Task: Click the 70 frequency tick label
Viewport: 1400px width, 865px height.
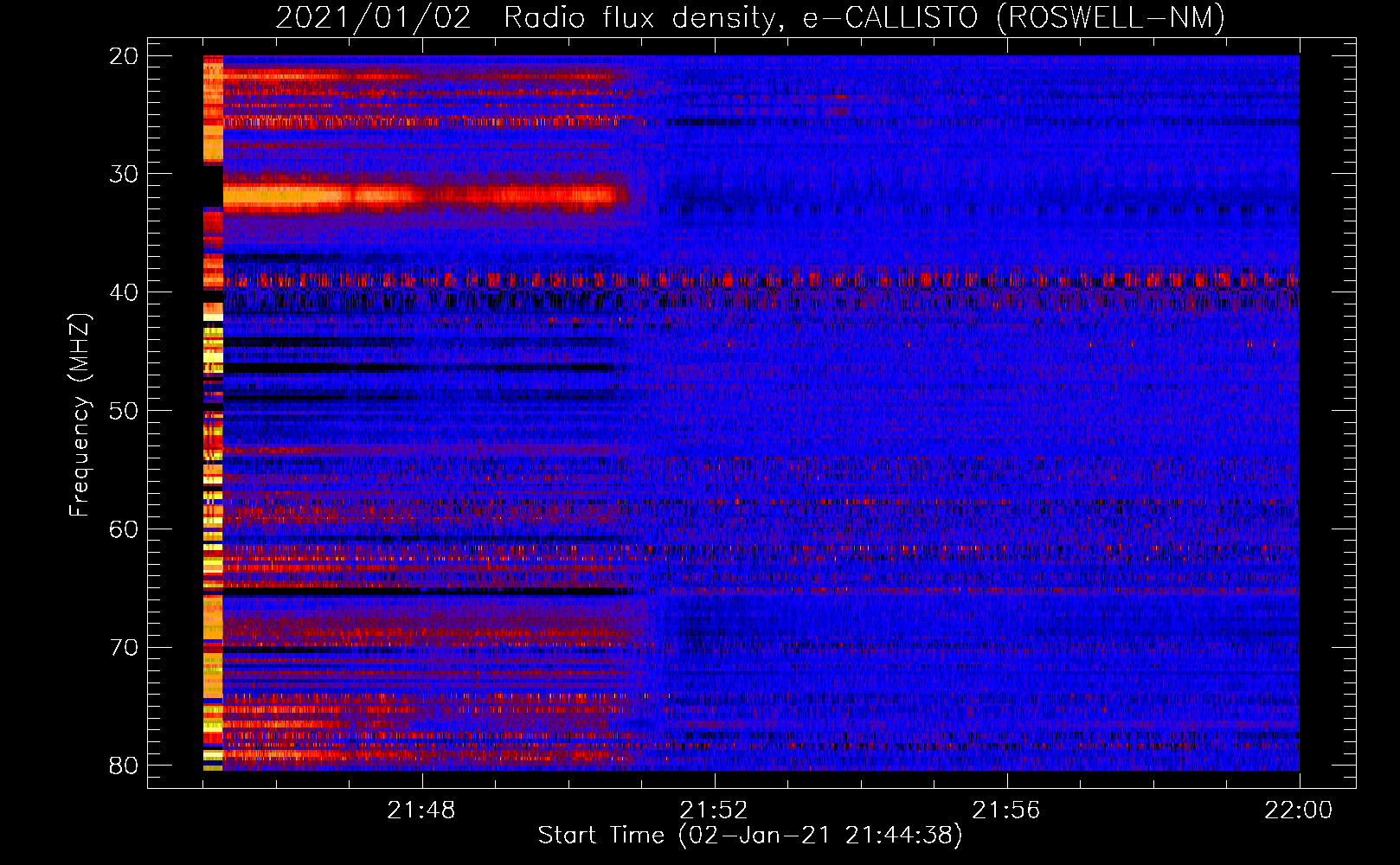Action: (125, 648)
